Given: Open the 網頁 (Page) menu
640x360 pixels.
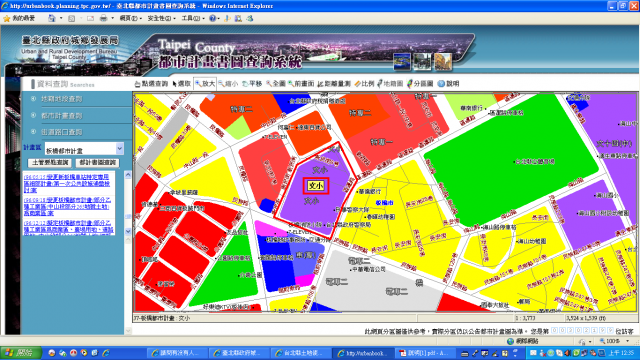Looking at the screenshot, I should pyautogui.click(x=131, y=18).
